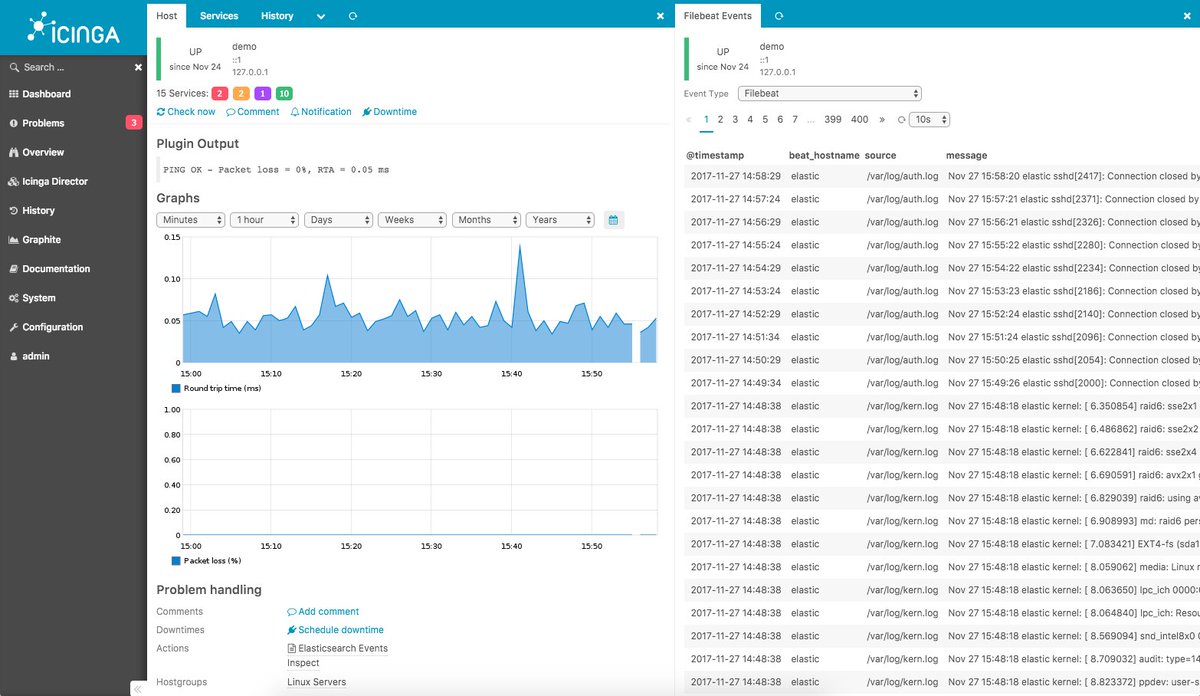Click the Problems warning icon in sidebar
Image resolution: width=1200 pixels, height=696 pixels.
14,123
